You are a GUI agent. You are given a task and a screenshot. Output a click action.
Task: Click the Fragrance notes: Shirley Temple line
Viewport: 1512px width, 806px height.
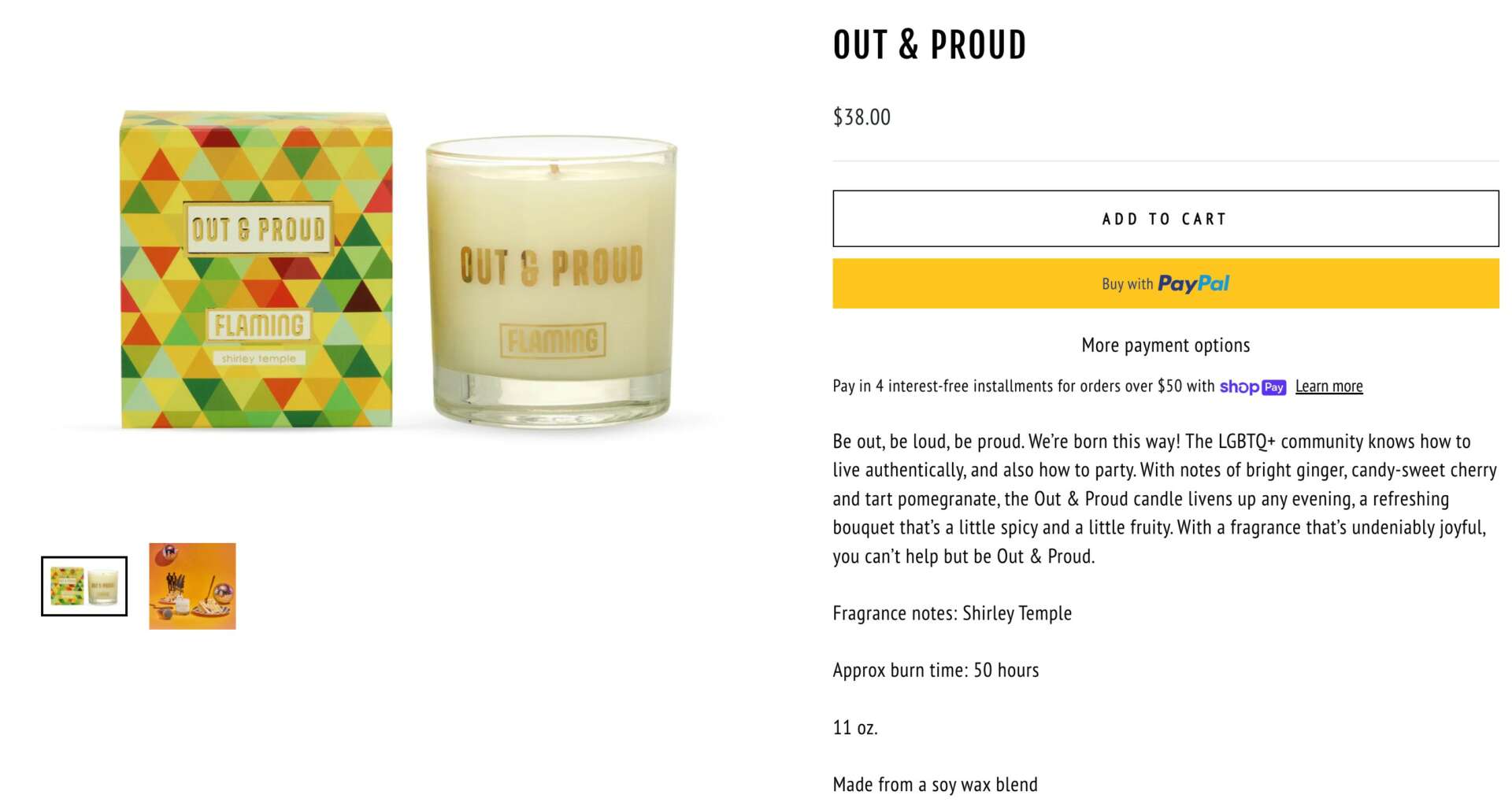coord(952,613)
